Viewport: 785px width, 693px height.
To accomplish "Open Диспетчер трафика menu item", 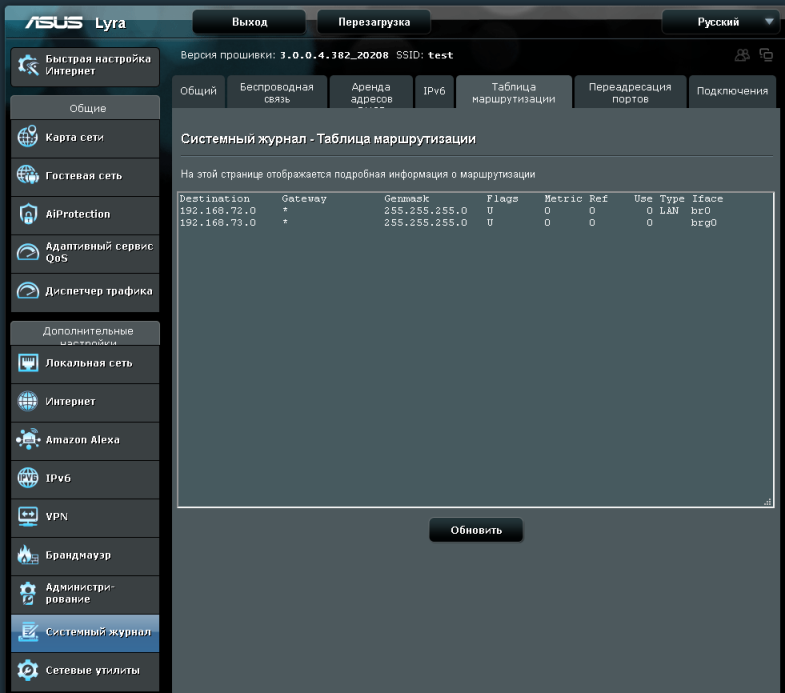I will (x=85, y=291).
